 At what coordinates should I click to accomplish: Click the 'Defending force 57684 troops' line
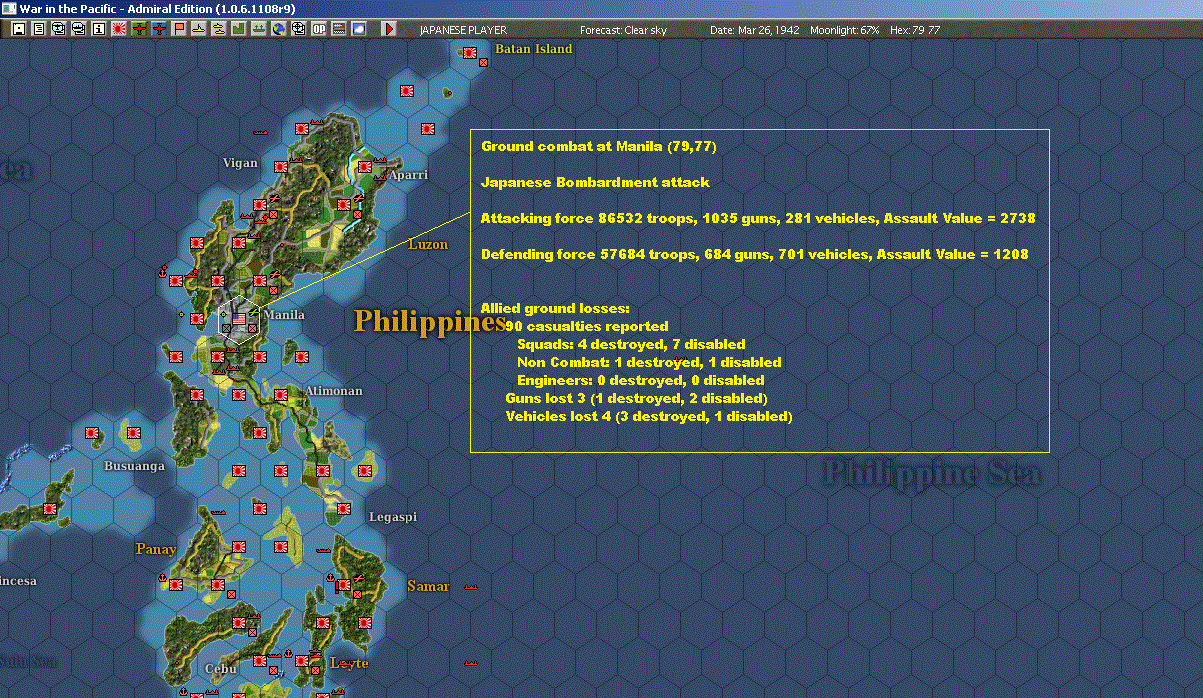755,254
